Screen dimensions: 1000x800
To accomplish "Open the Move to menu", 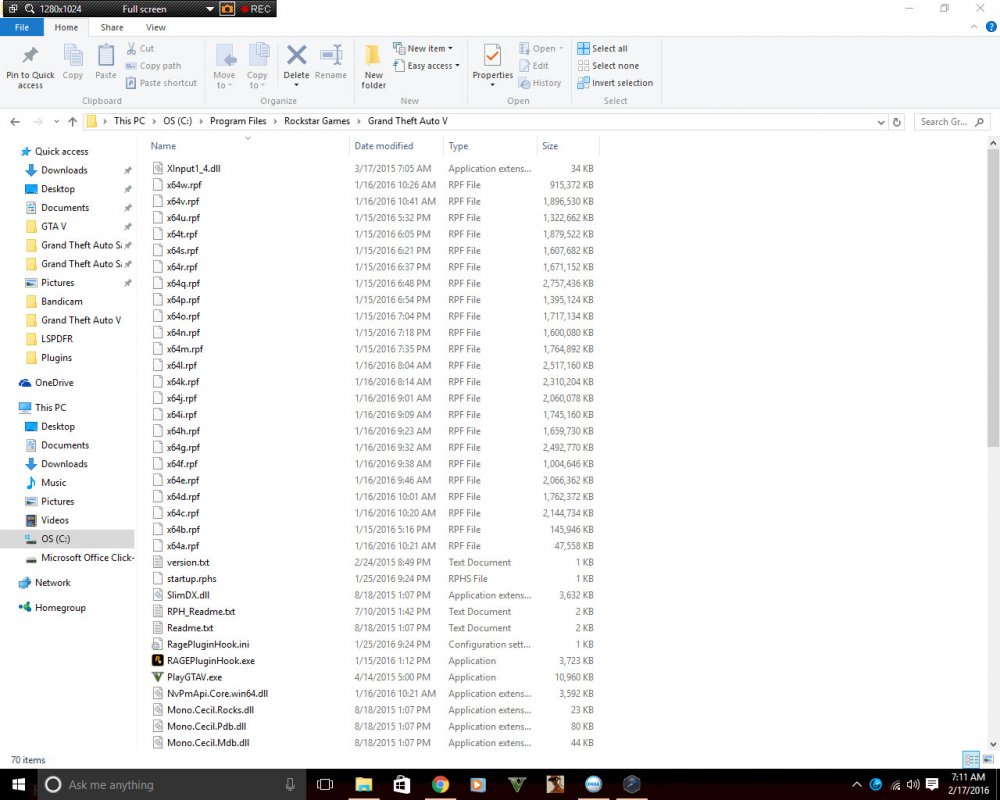I will [224, 66].
